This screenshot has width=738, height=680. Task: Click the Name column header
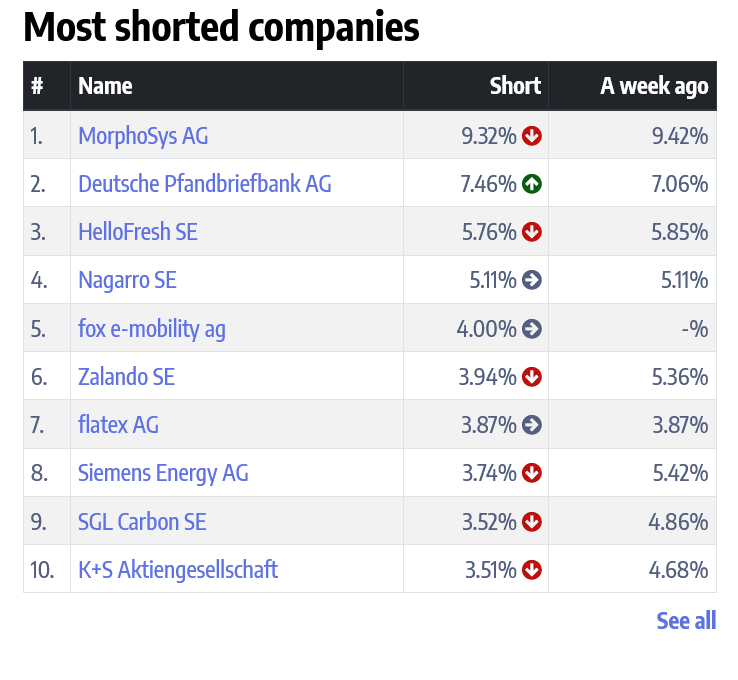(x=105, y=86)
